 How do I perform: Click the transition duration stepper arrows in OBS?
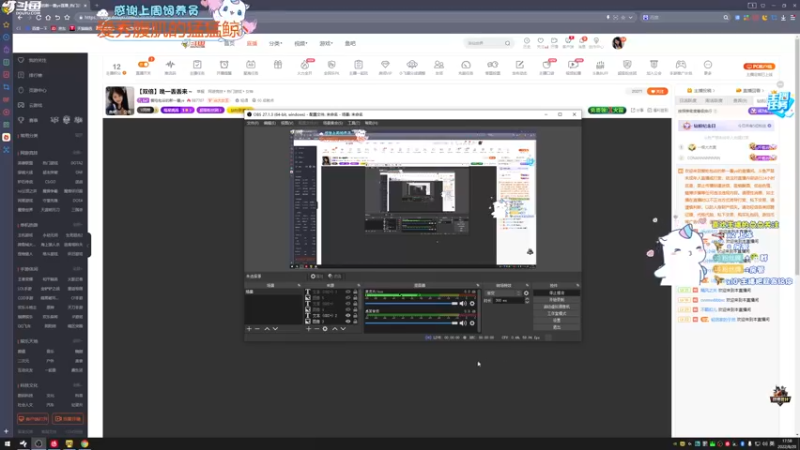(x=526, y=301)
